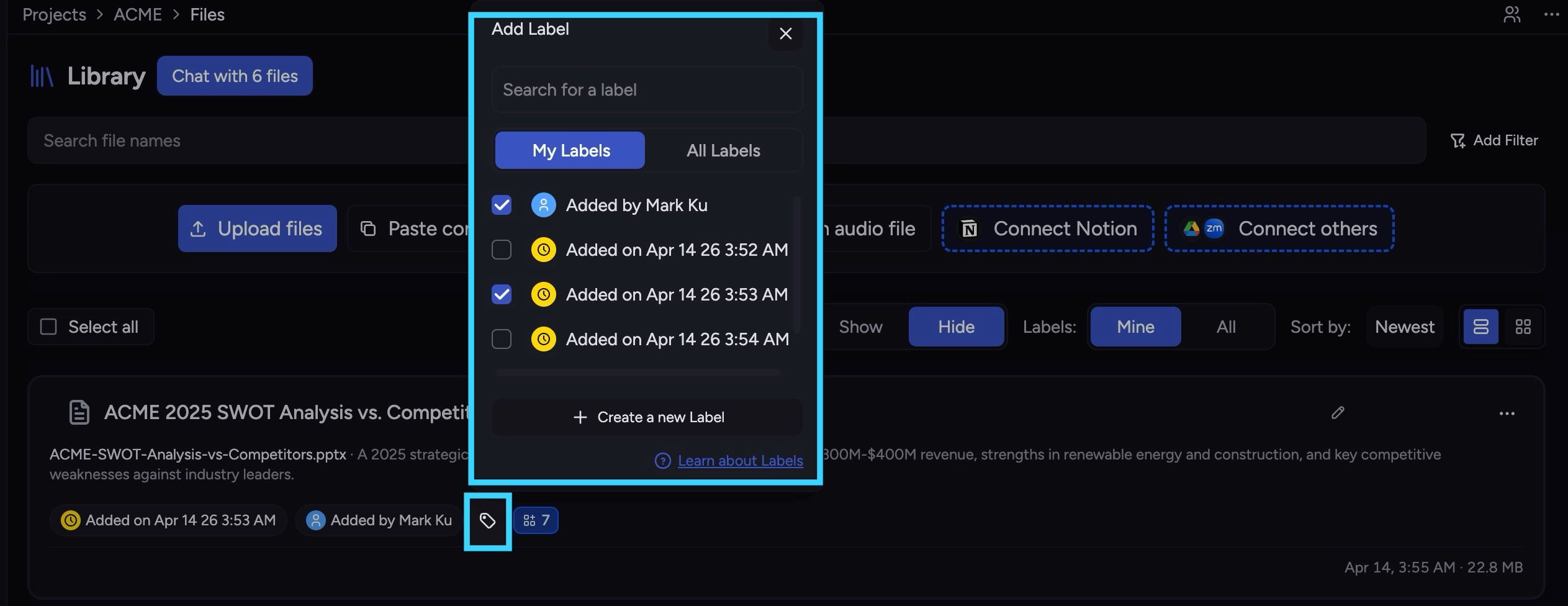This screenshot has width=1568, height=606.
Task: Open three-dot menu on SWOT file card
Action: [x=1507, y=414]
